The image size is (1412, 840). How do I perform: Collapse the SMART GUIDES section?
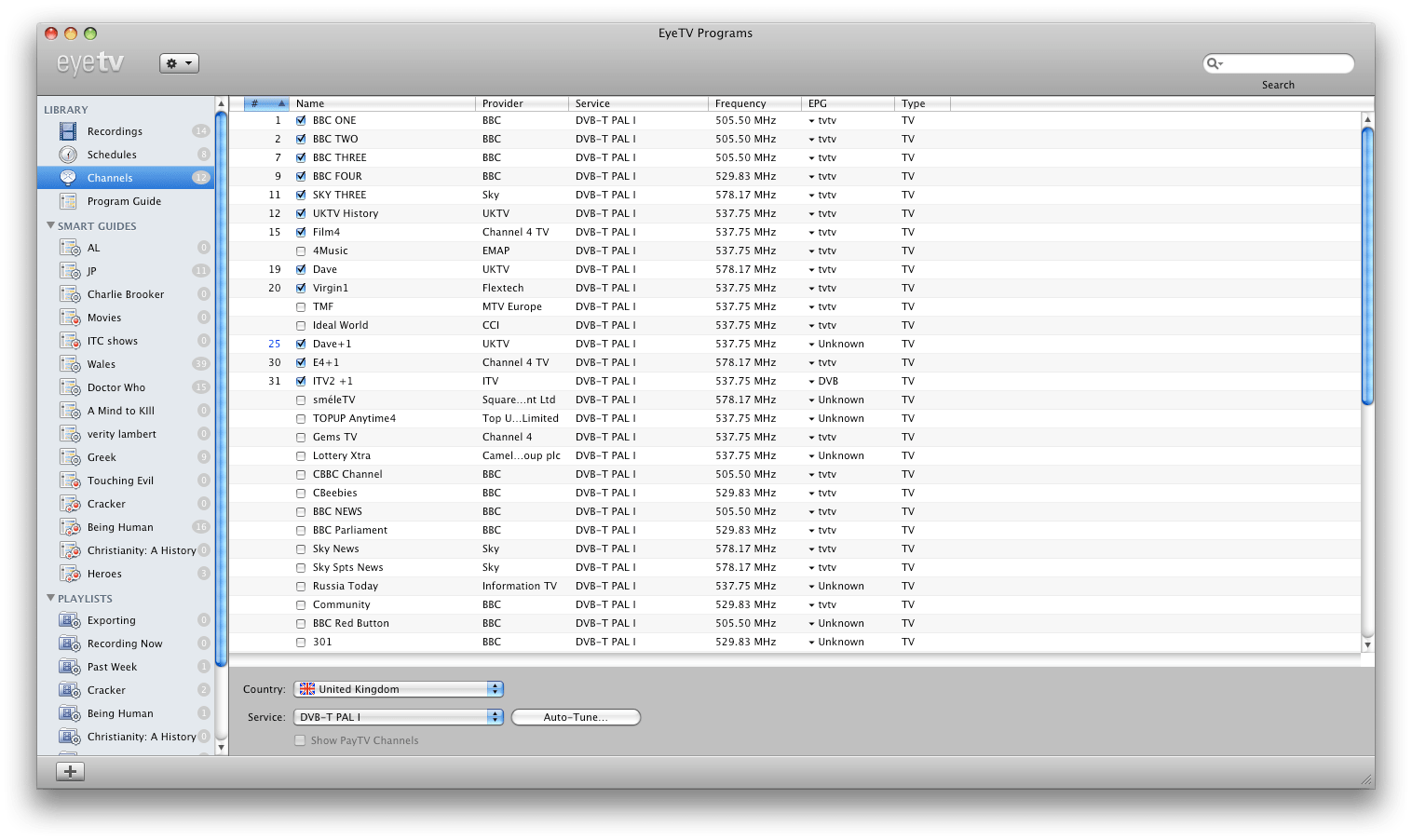50,225
